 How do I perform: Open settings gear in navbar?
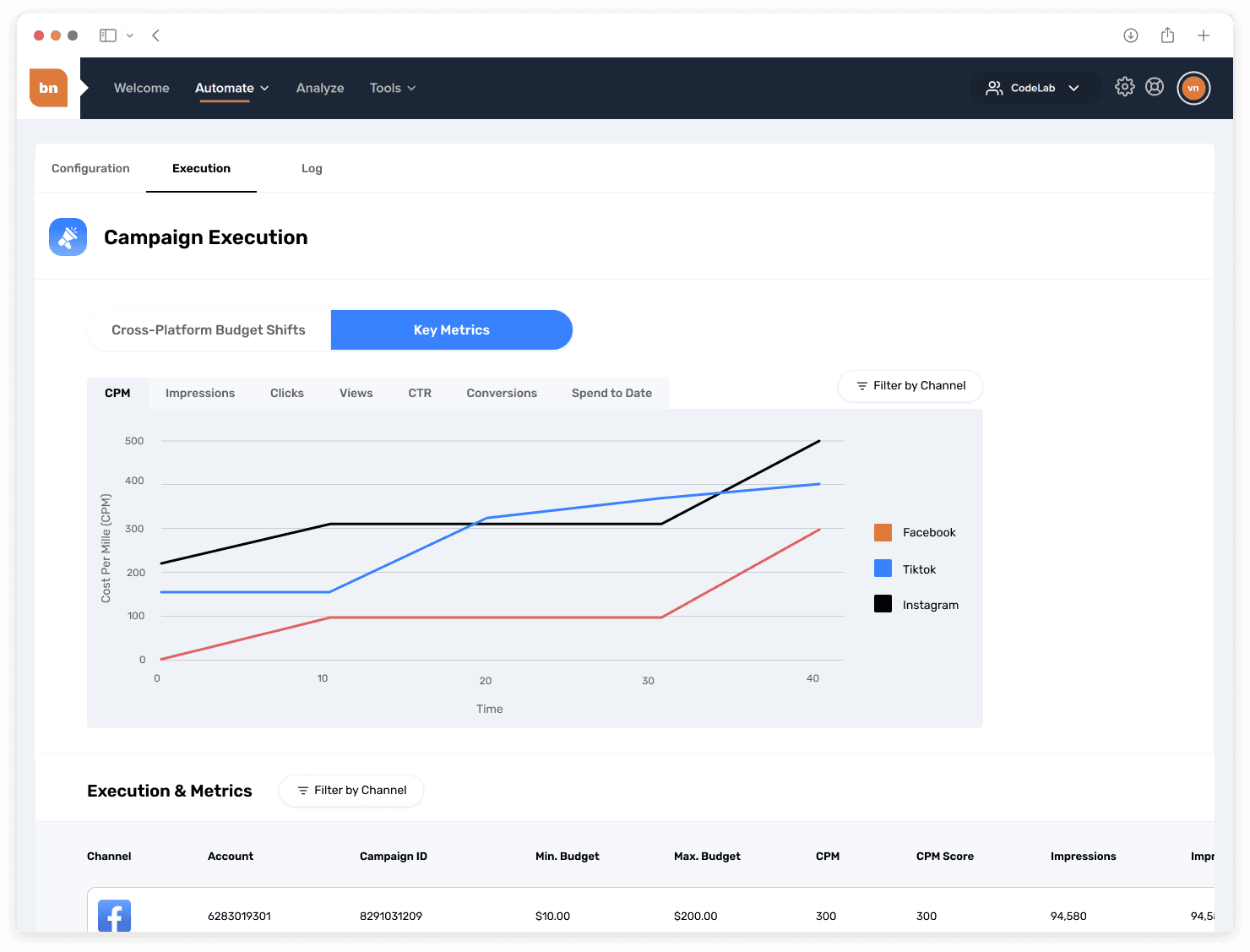click(x=1124, y=87)
